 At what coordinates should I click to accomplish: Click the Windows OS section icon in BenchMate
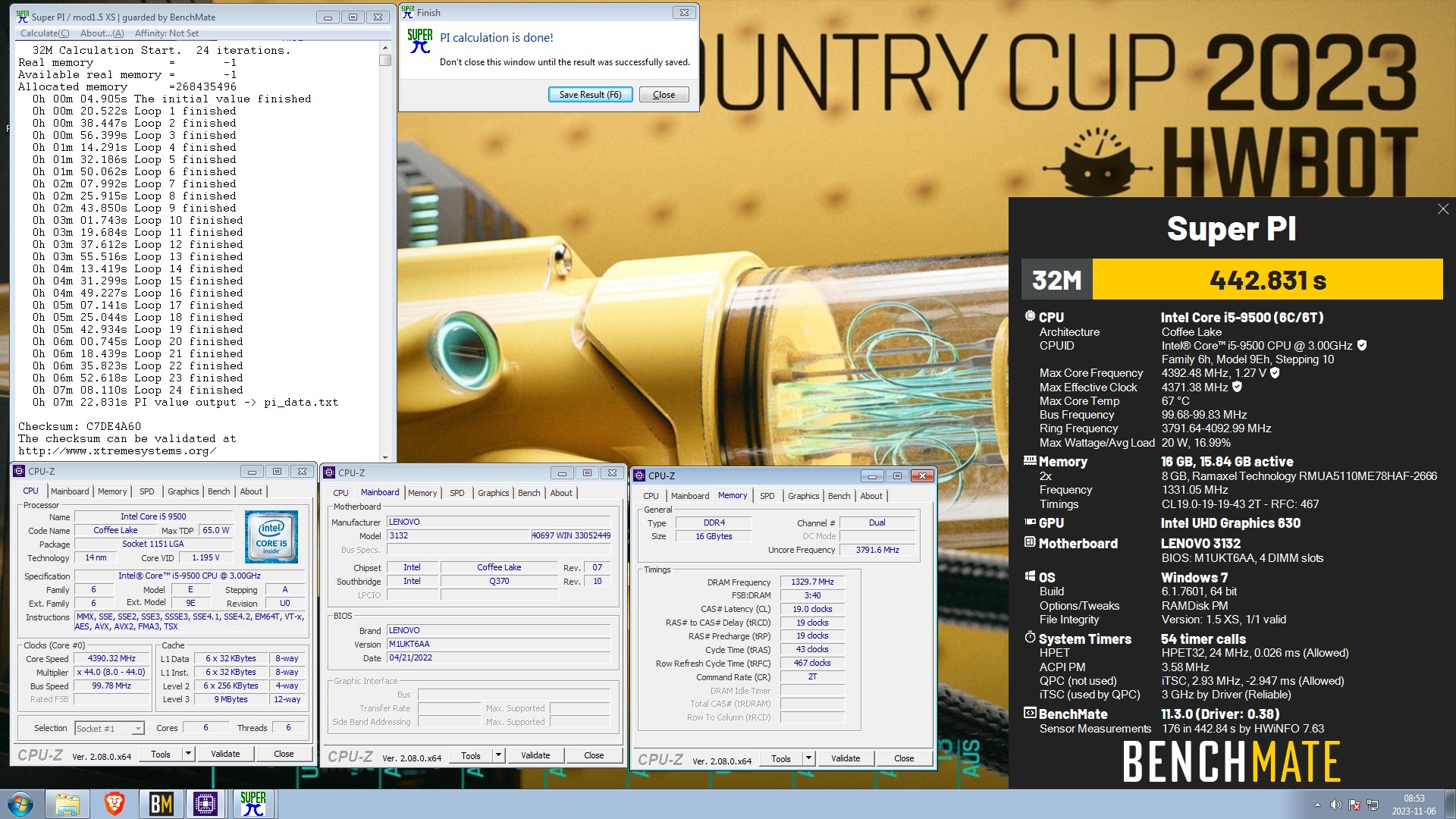[x=1030, y=576]
